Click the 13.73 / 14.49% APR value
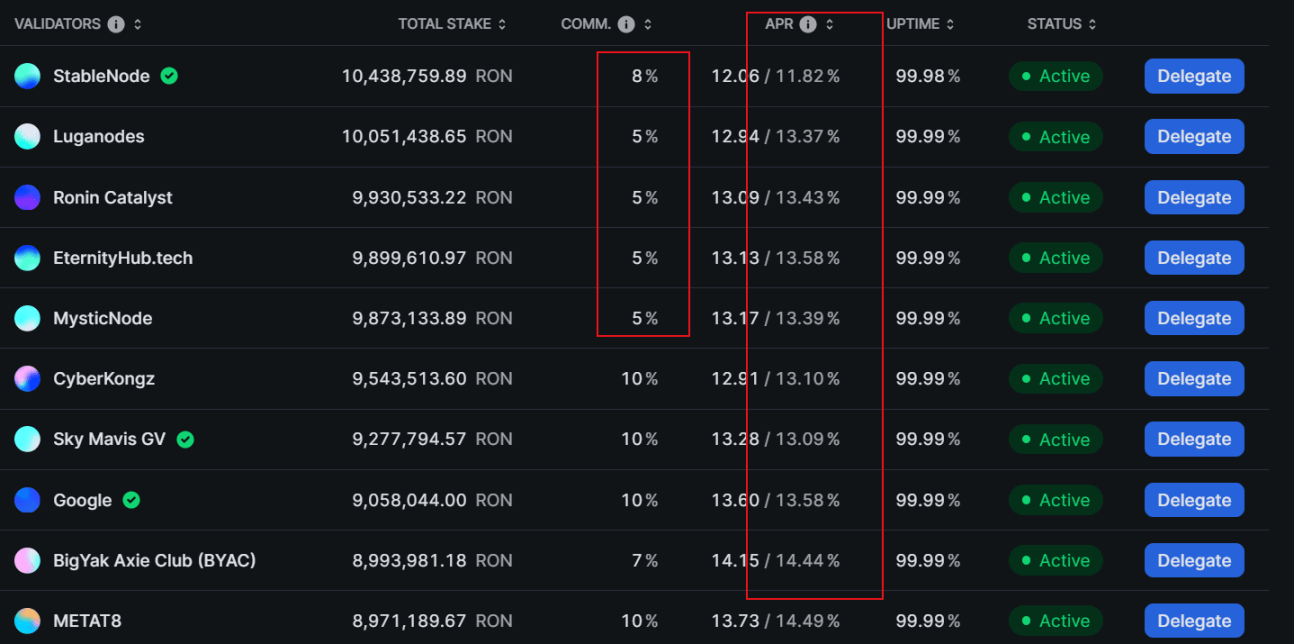Image resolution: width=1294 pixels, height=644 pixels. click(x=775, y=621)
